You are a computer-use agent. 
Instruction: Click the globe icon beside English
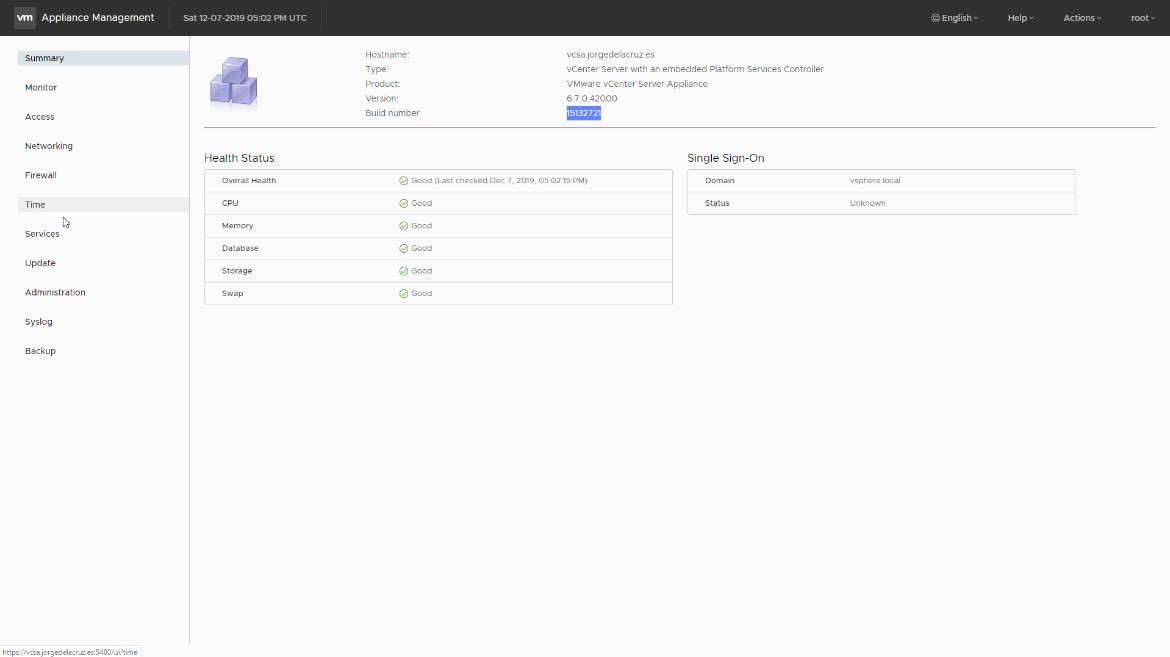935,18
